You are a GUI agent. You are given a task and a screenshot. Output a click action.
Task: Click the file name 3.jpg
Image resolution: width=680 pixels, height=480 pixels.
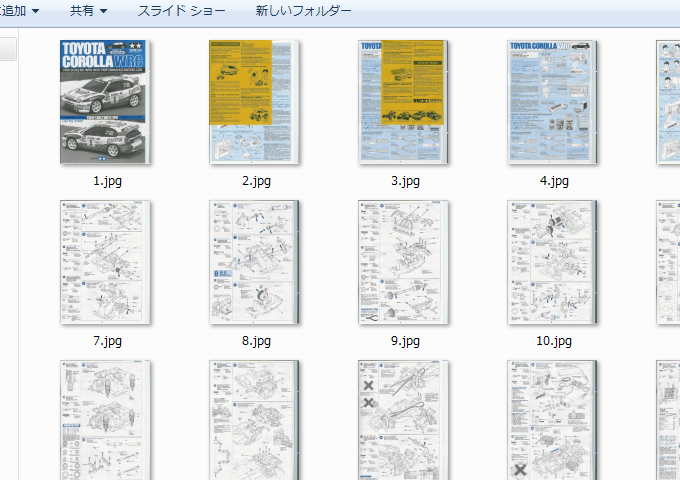pos(405,181)
